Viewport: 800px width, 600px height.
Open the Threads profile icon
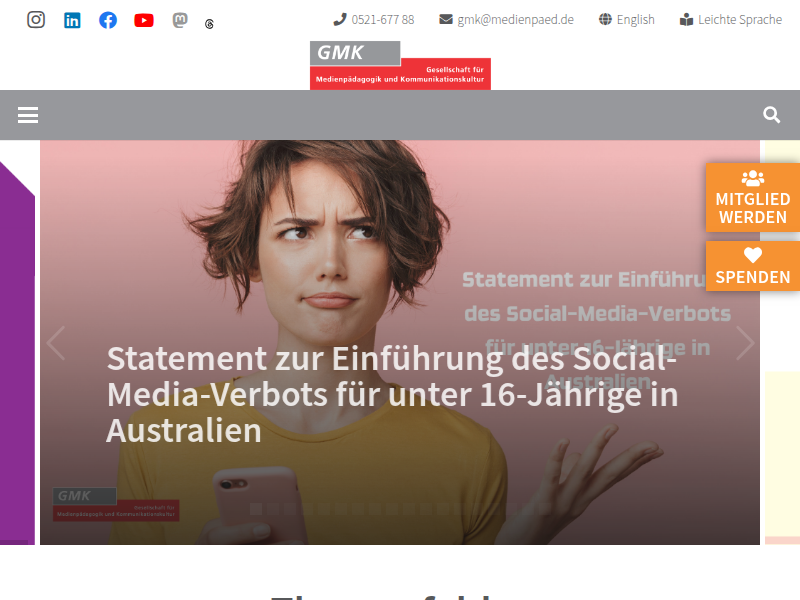click(x=209, y=24)
